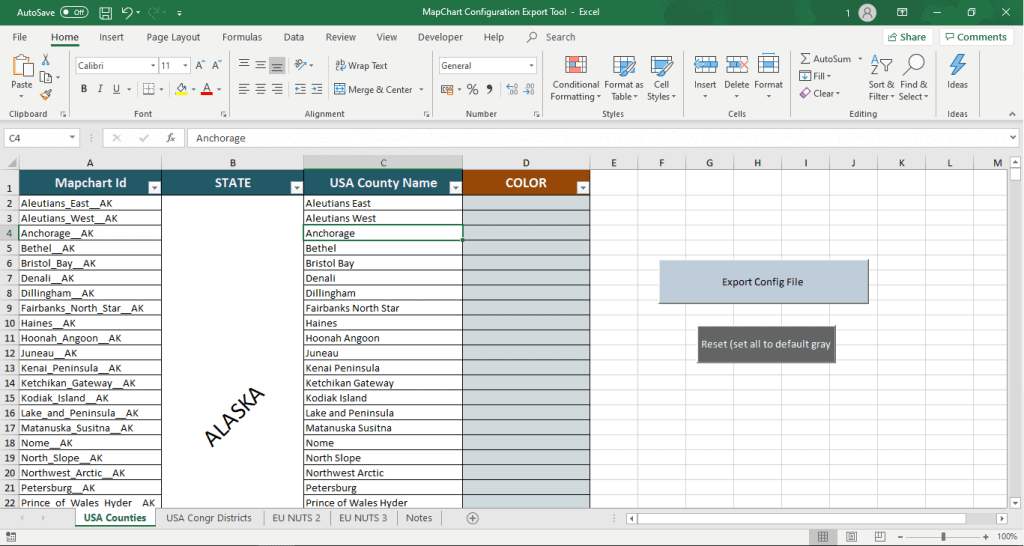This screenshot has height=546, width=1024.
Task: Click the Orientation text angle icon
Action: pyautogui.click(x=300, y=65)
